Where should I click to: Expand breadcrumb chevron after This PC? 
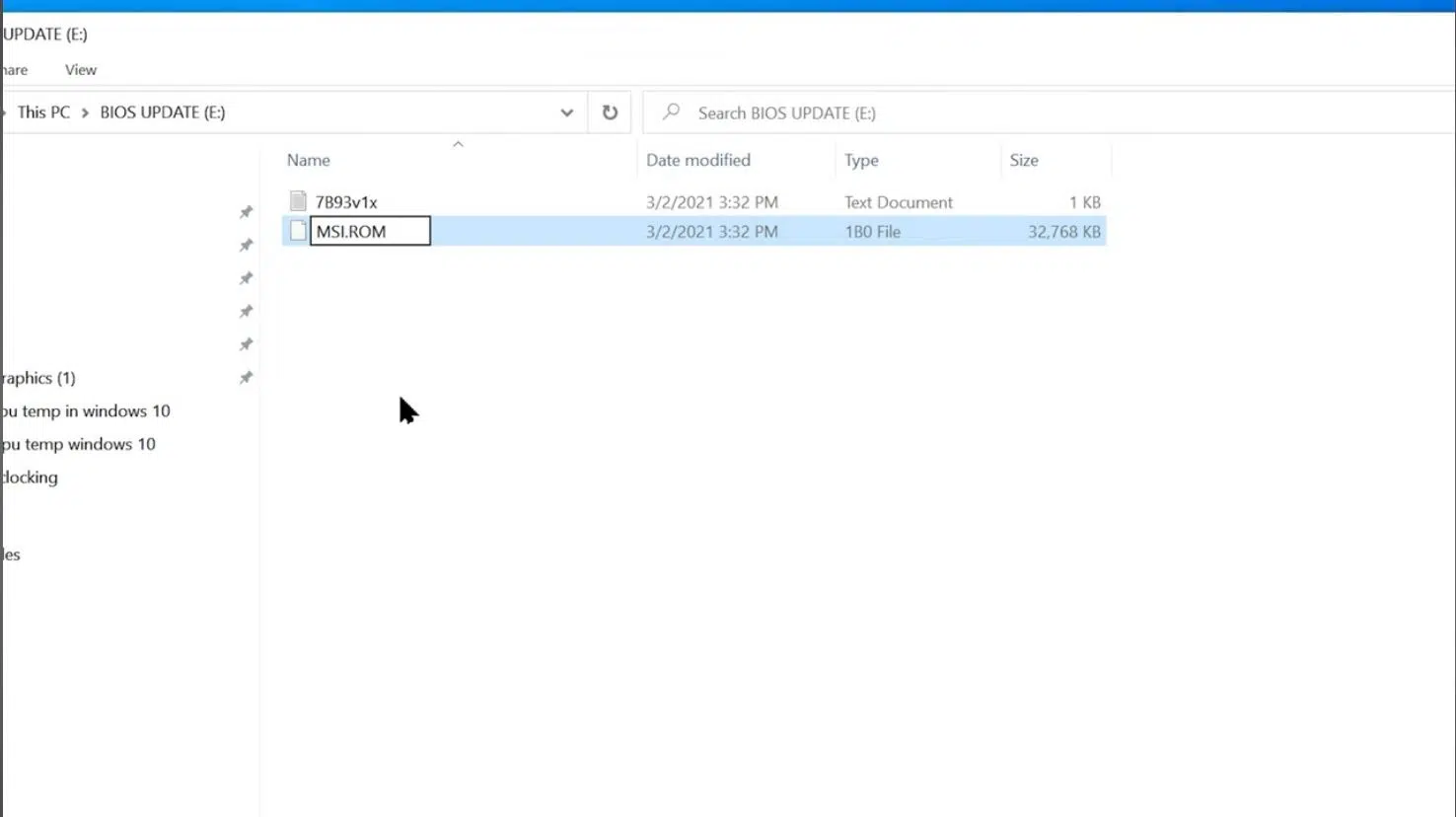pyautogui.click(x=85, y=112)
